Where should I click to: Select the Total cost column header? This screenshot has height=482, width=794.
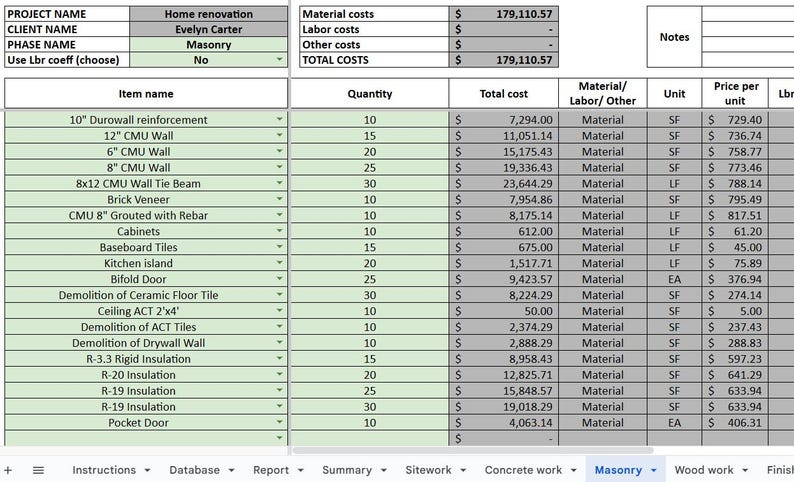click(x=504, y=94)
